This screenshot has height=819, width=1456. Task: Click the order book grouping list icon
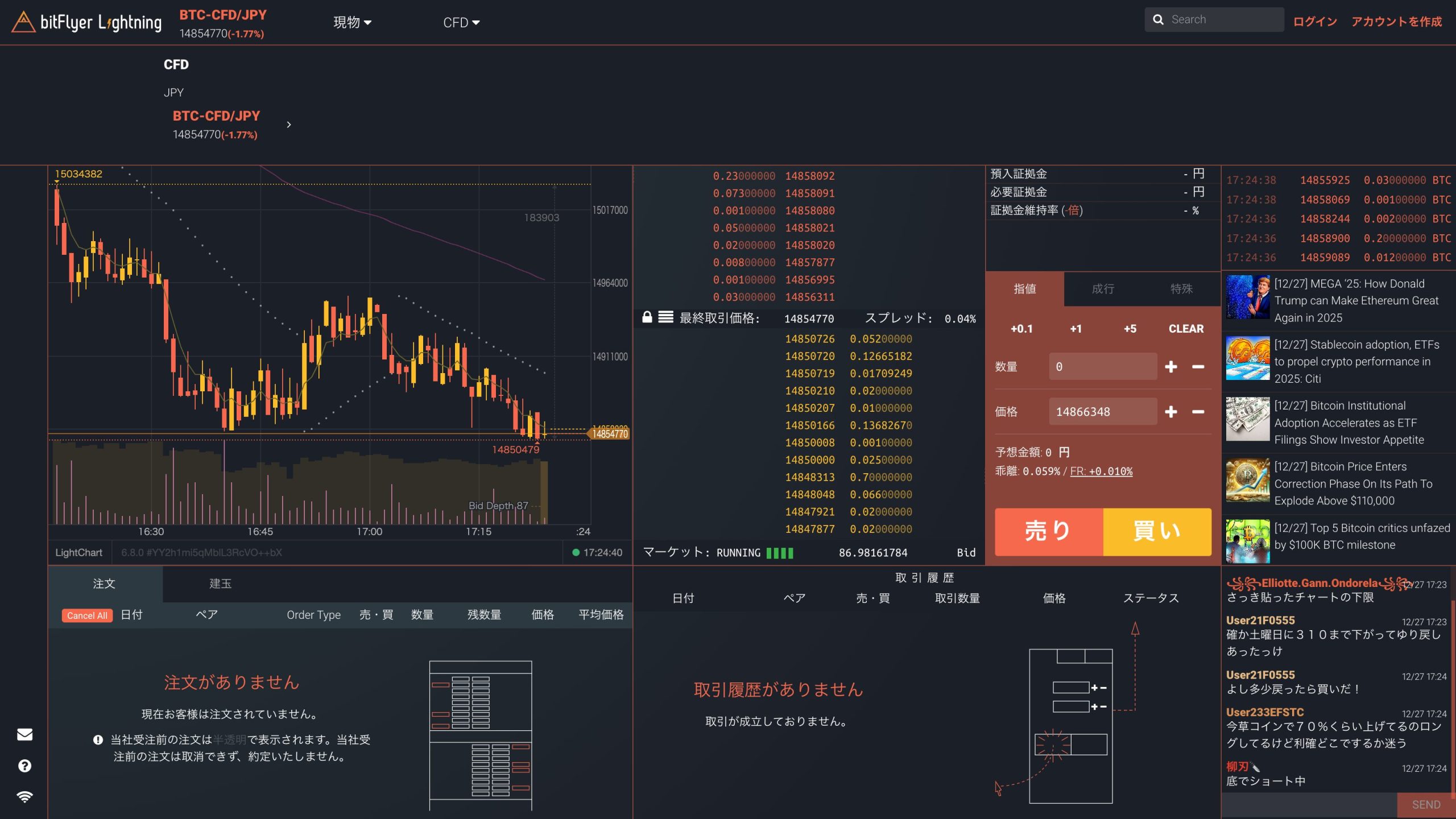coord(665,317)
